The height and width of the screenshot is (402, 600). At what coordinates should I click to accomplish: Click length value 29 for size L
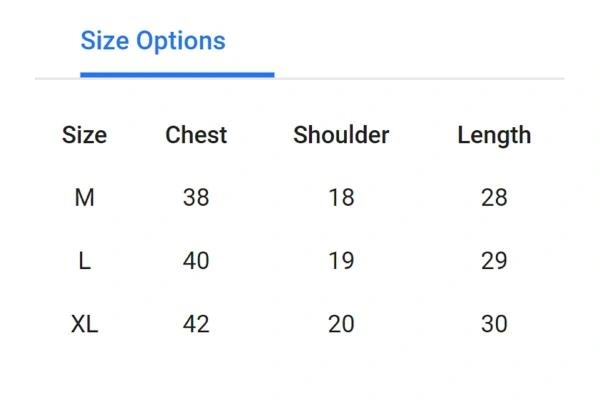click(494, 261)
